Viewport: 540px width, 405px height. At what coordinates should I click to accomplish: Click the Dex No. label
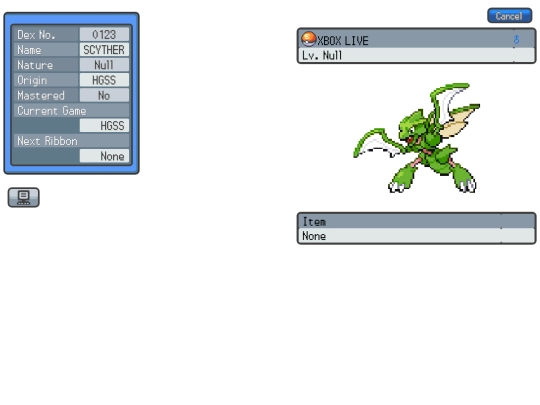tap(36, 34)
